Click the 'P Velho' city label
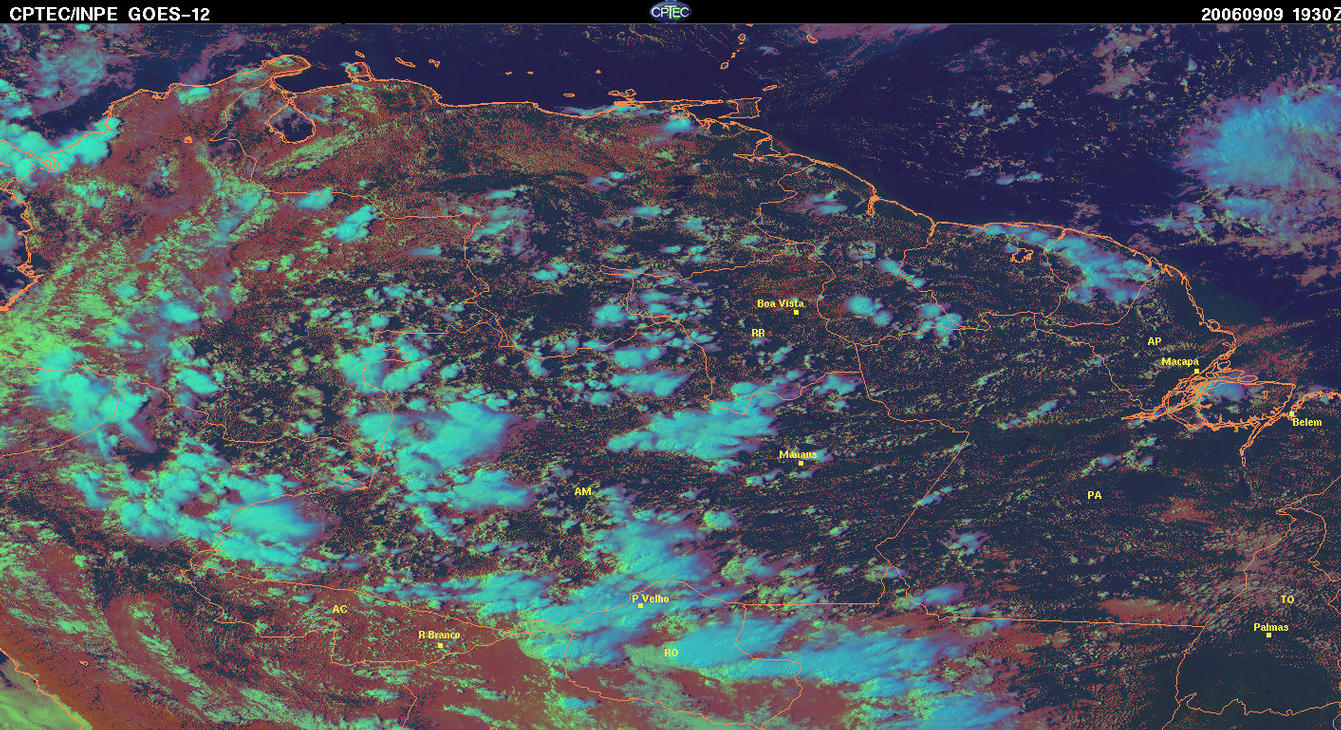 (x=650, y=598)
